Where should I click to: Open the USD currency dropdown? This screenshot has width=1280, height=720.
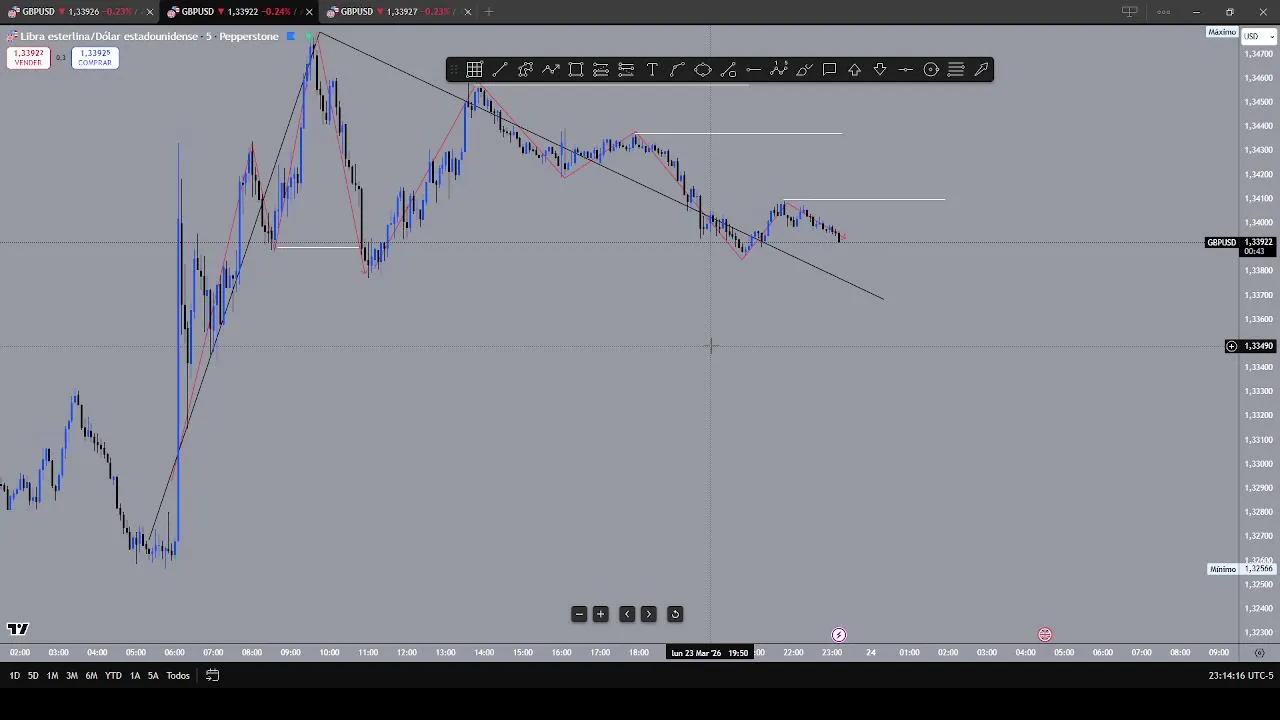coord(1258,36)
